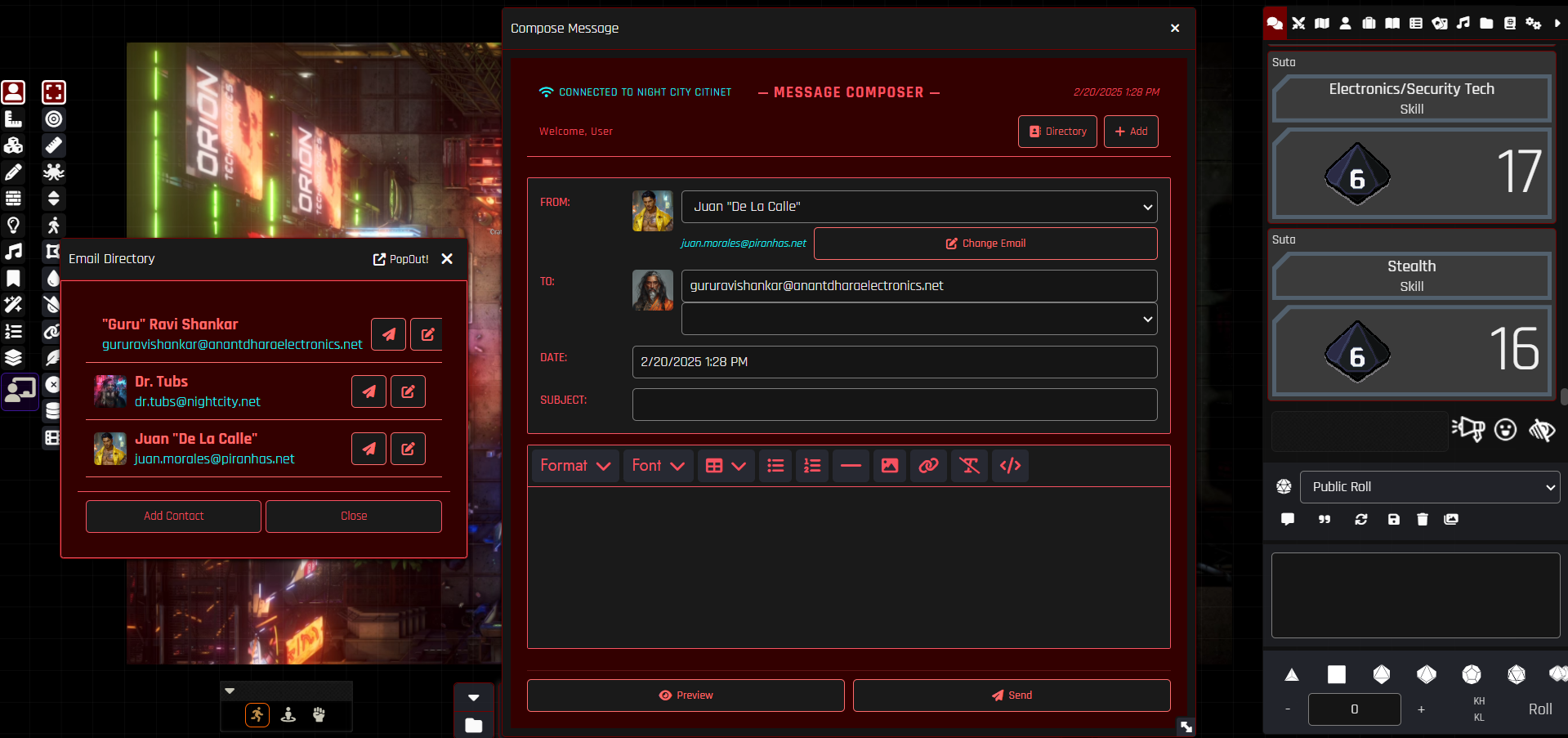1568x738 pixels.
Task: Collapse the sidebar with the arrow
Action: [1557, 23]
